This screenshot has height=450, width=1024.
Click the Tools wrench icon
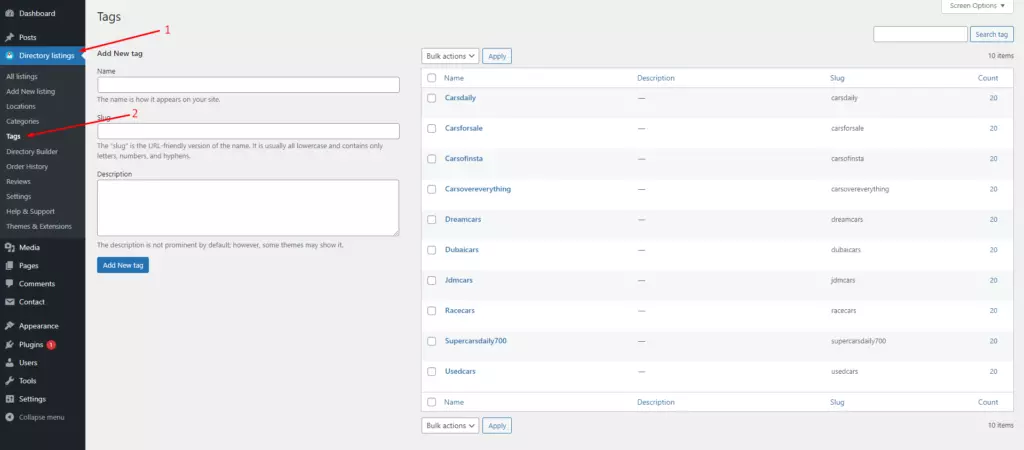[10, 381]
